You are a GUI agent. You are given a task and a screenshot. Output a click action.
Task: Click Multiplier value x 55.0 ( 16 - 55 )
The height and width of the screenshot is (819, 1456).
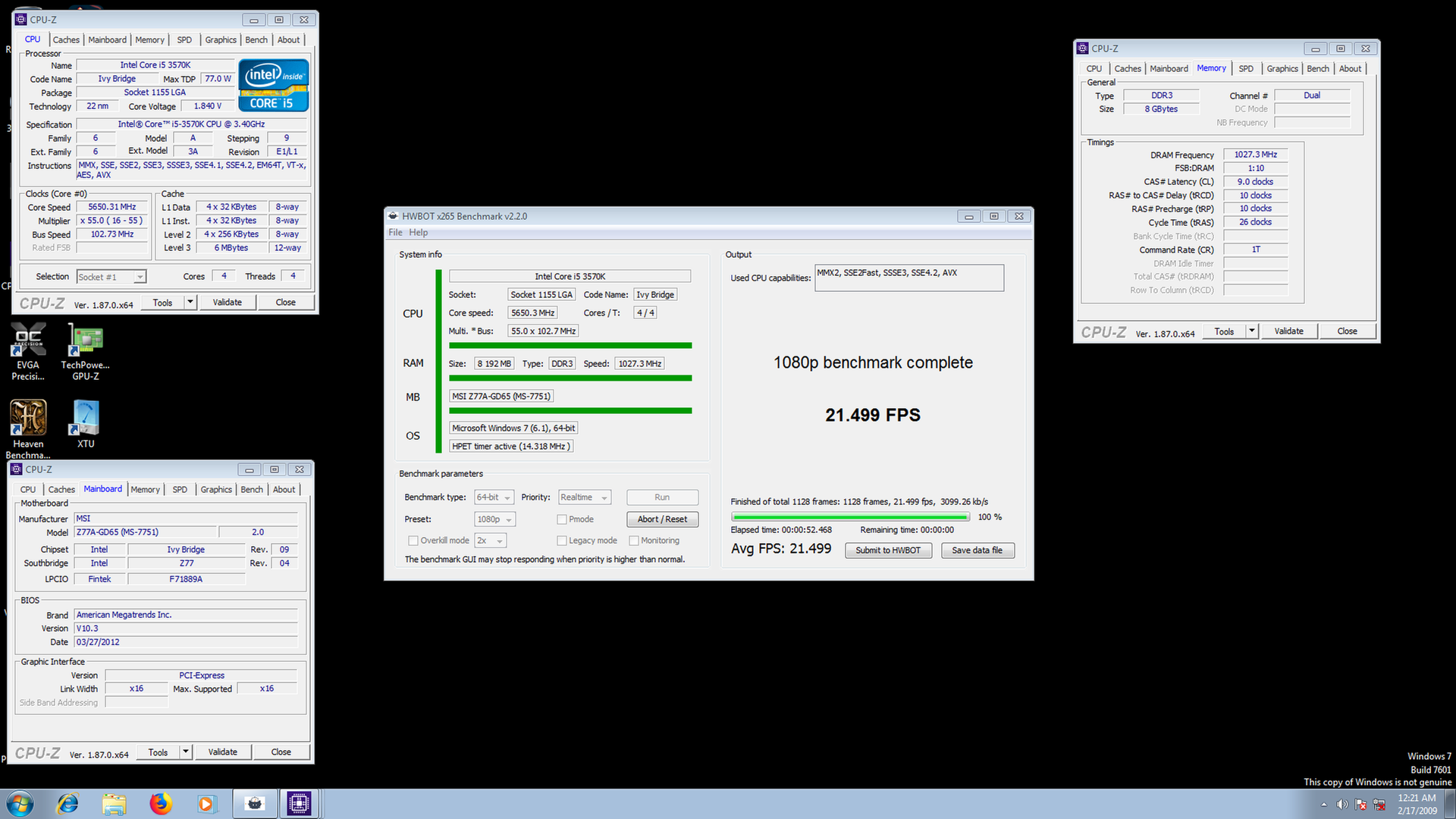[111, 221]
